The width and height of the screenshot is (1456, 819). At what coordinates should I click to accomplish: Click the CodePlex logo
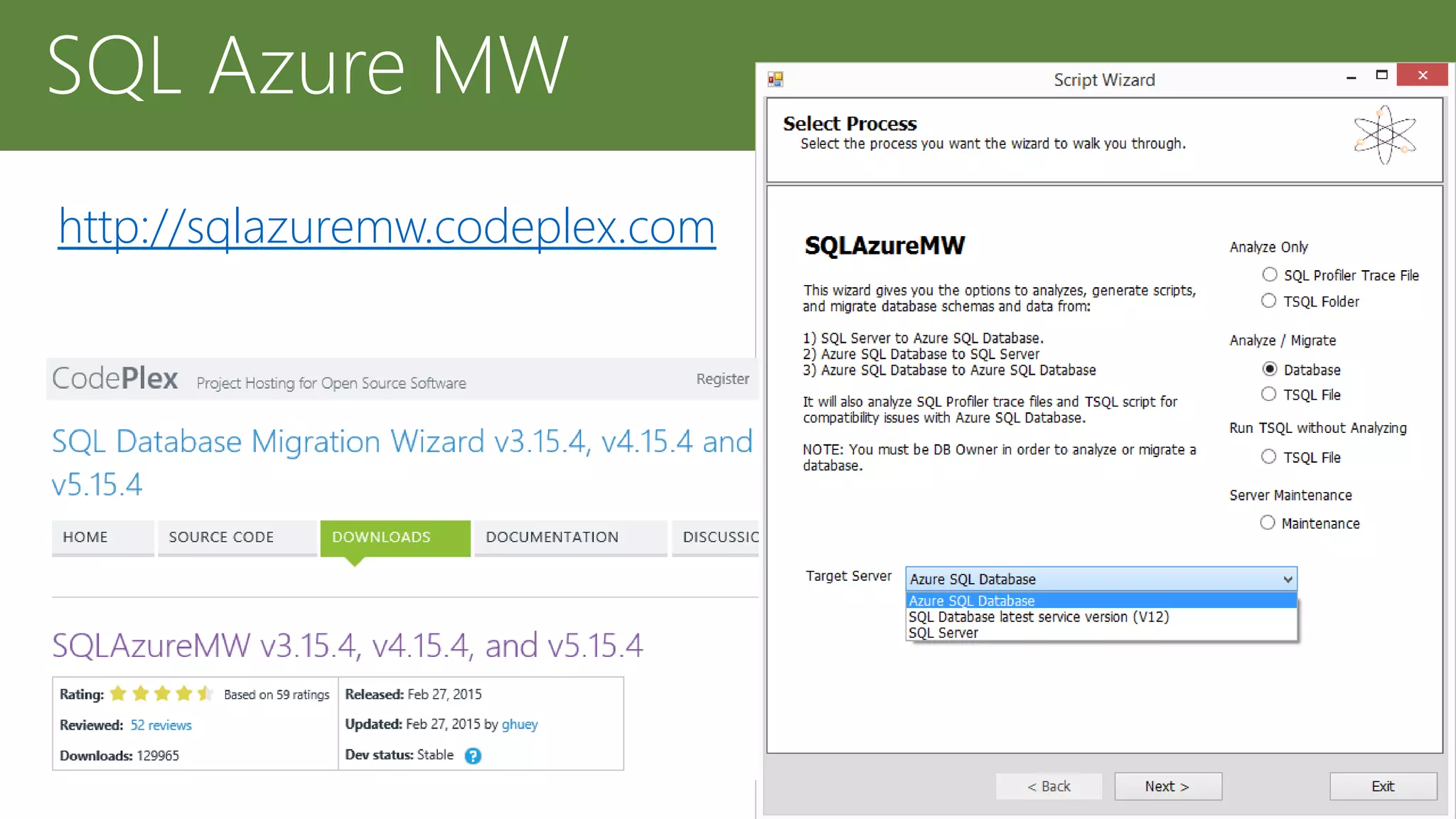(115, 378)
